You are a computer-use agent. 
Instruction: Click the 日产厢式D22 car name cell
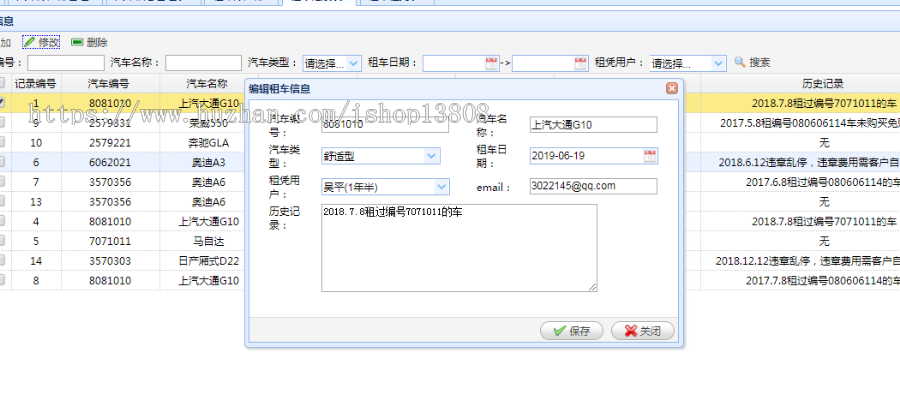coord(208,261)
